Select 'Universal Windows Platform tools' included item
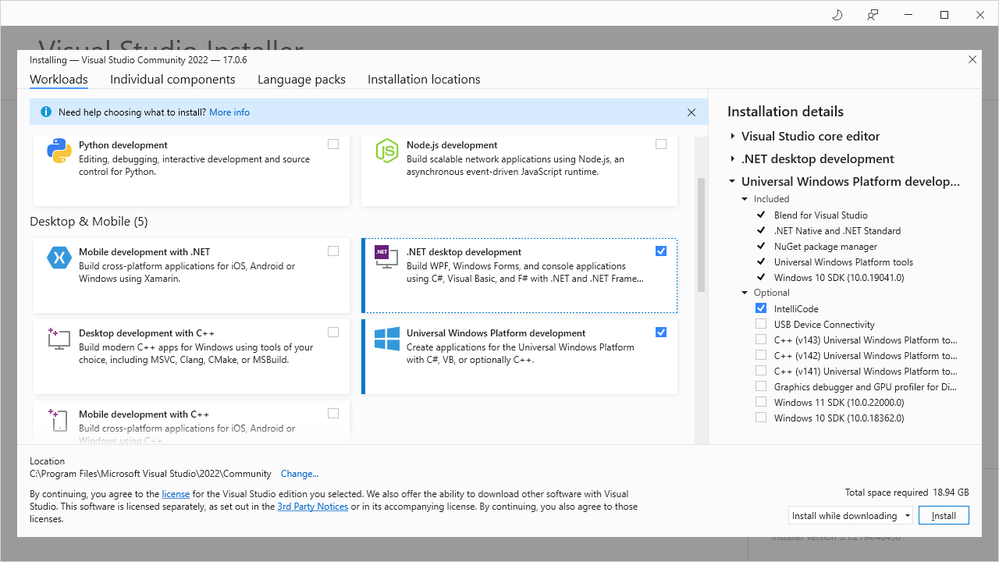 (844, 262)
